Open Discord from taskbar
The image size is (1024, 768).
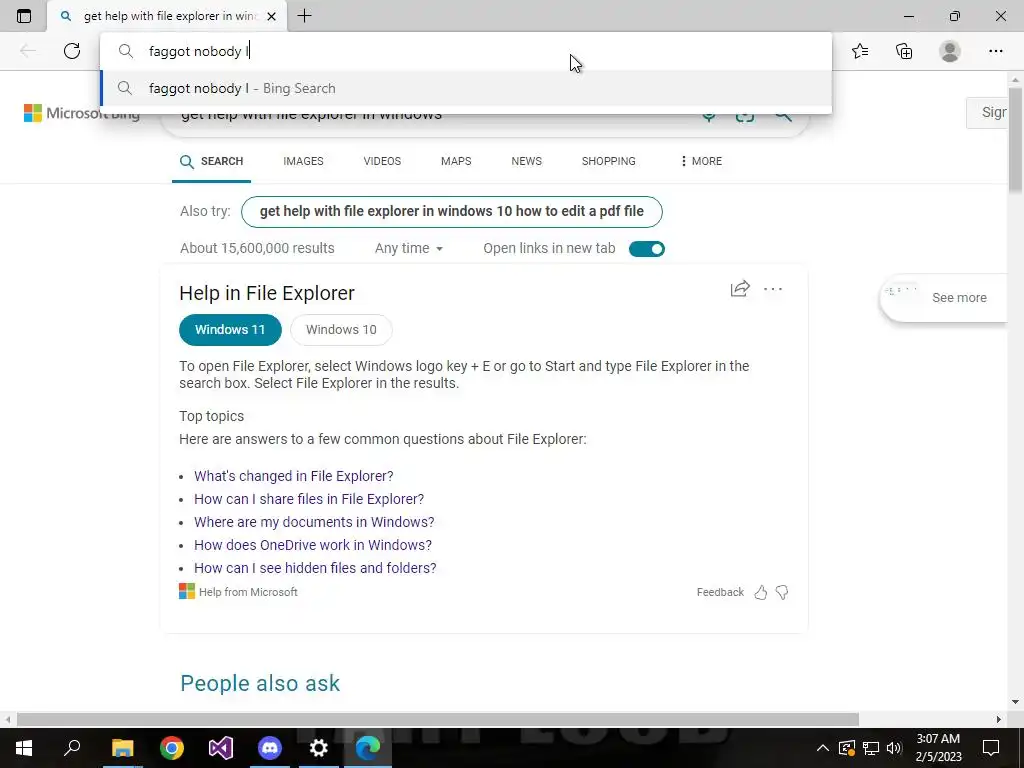270,748
